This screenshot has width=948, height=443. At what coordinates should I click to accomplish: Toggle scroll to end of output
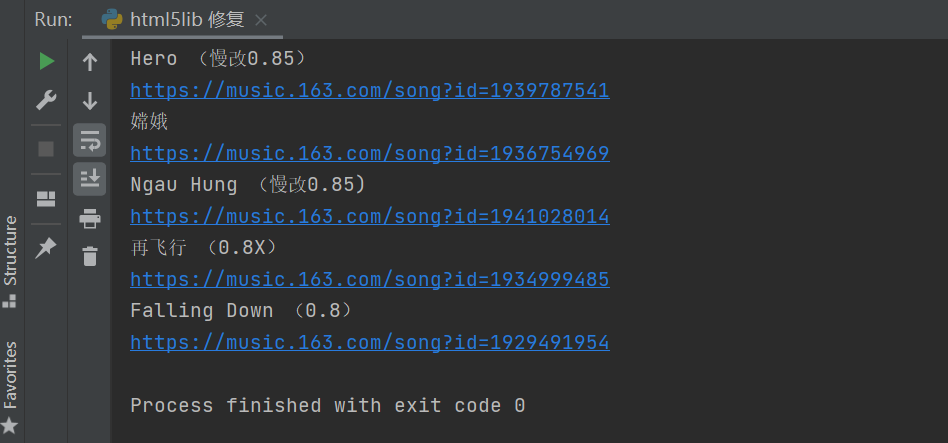[x=89, y=179]
